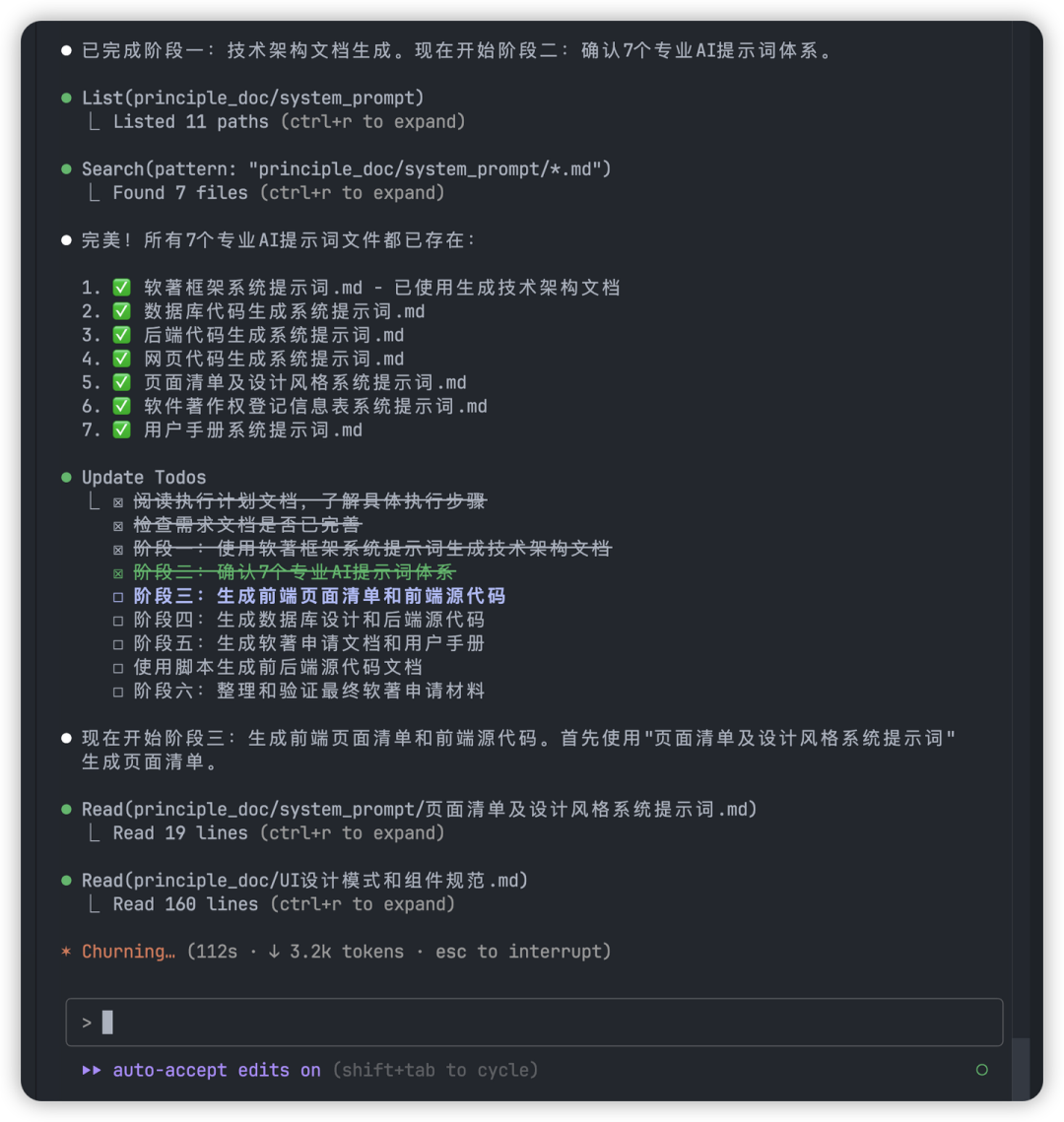This screenshot has height=1122, width=1064.
Task: Click the orange Churning asterisk spinner
Action: [x=66, y=951]
